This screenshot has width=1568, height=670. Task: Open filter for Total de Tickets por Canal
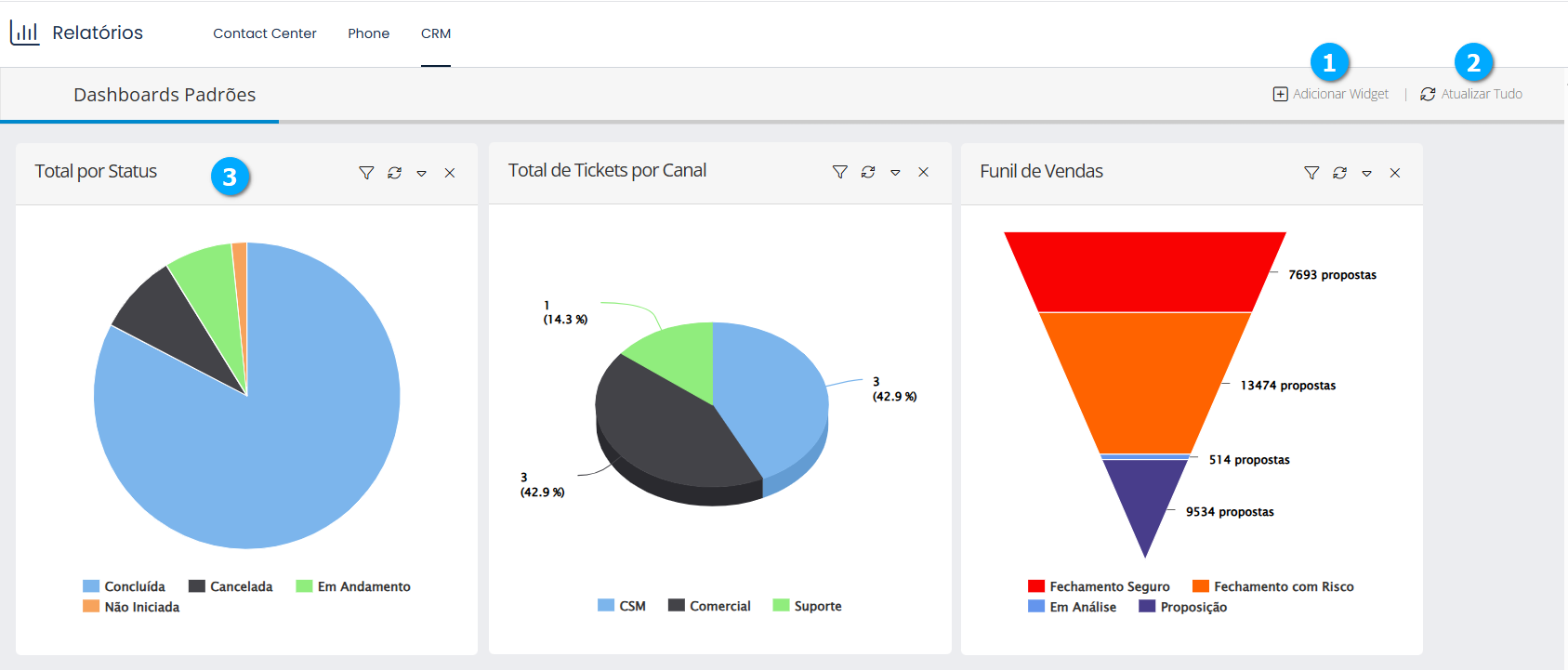coord(839,172)
